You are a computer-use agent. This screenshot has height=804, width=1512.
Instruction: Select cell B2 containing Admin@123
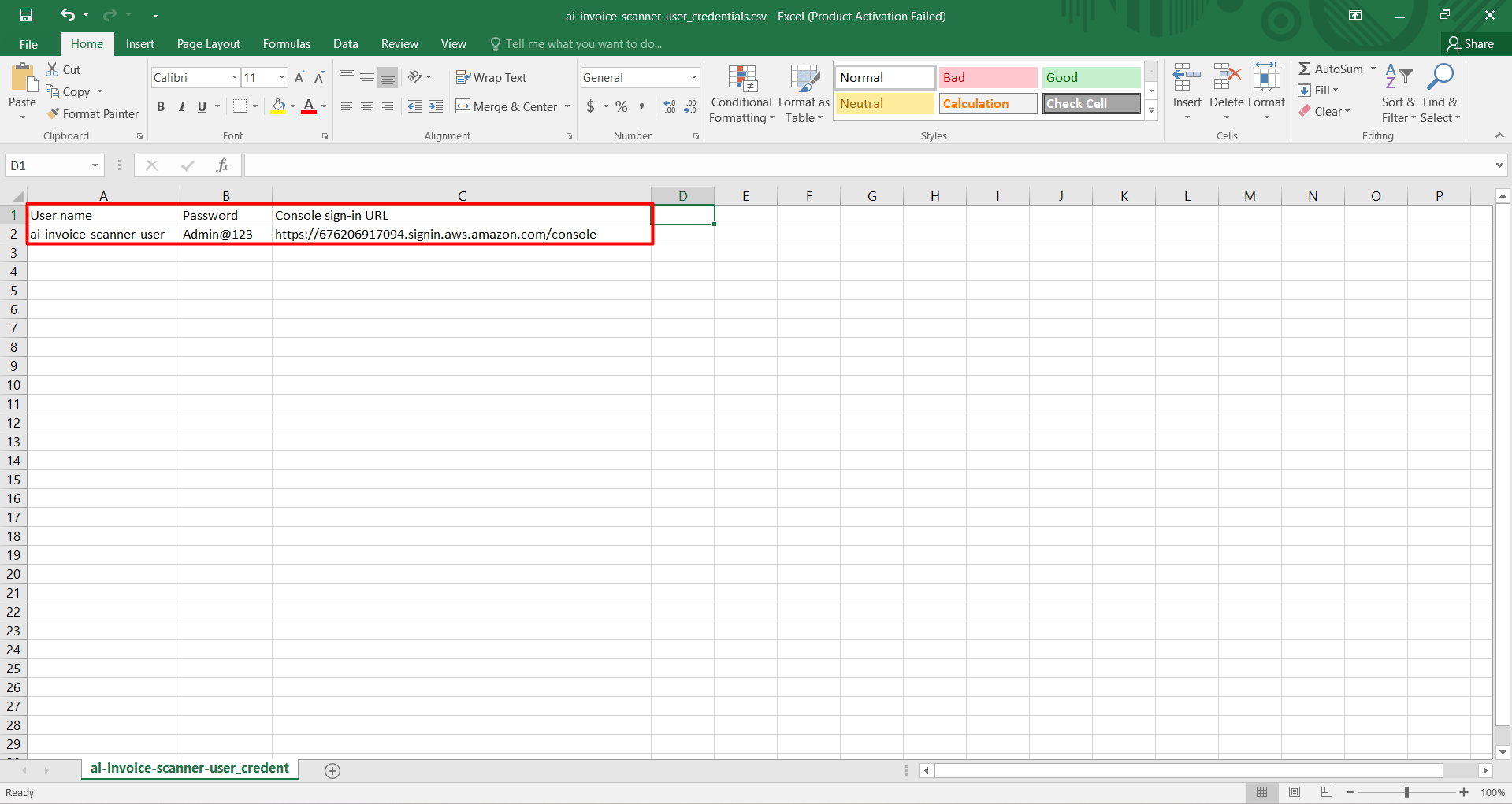225,234
